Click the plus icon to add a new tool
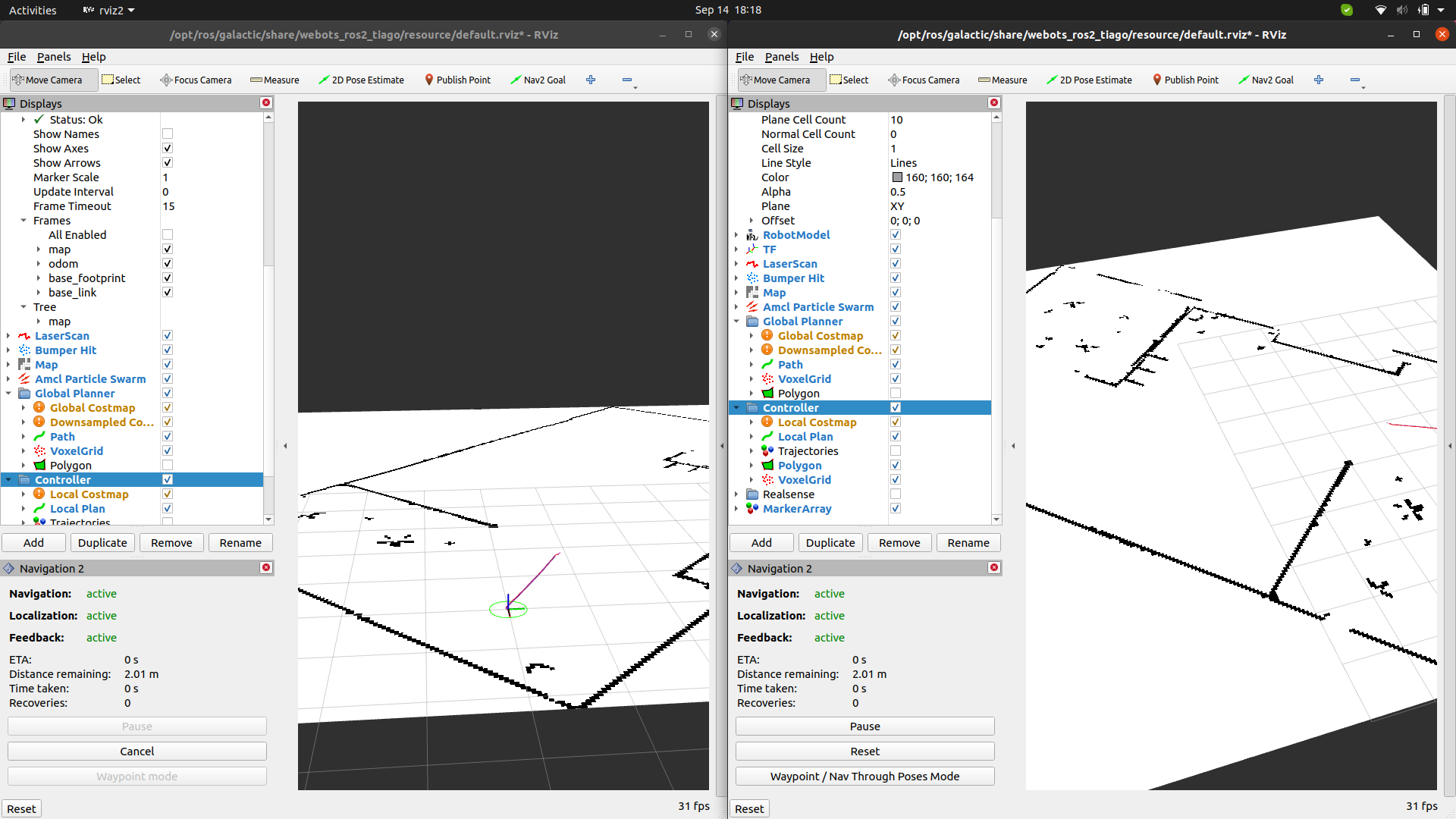Image resolution: width=1456 pixels, height=819 pixels. pos(591,80)
